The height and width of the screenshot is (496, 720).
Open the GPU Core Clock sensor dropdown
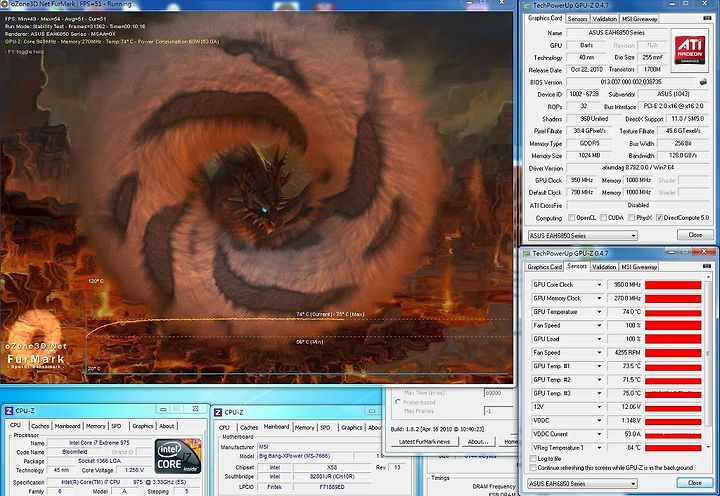point(599,285)
